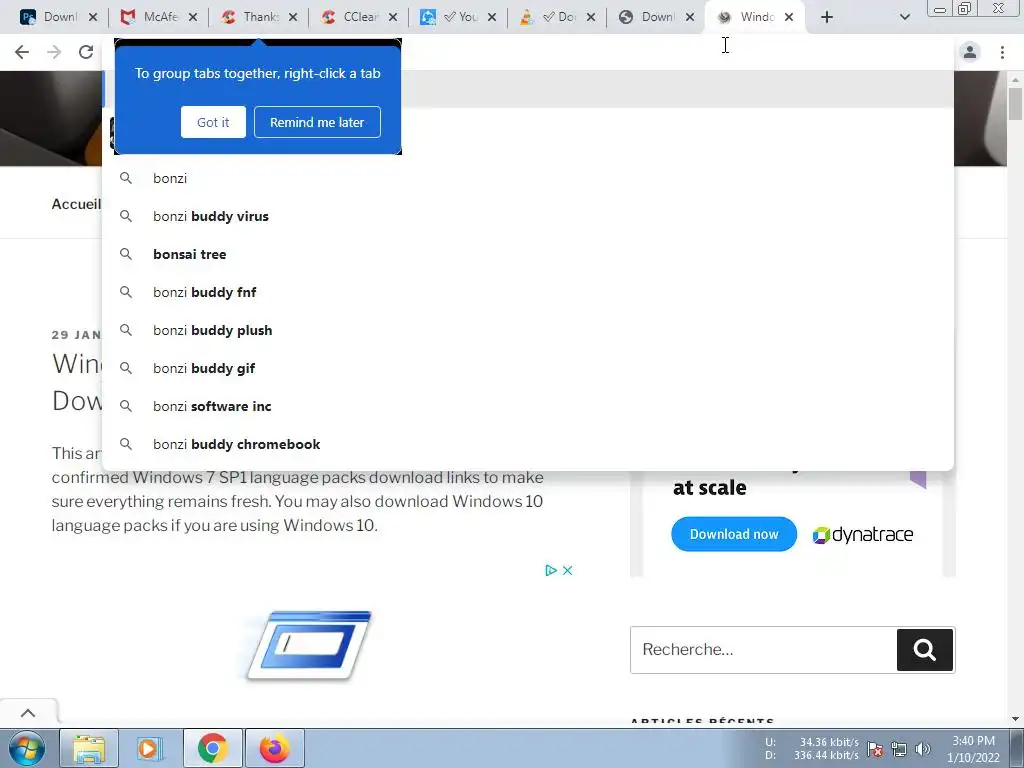
Task: Click the dynatrace Download now button
Action: click(734, 534)
